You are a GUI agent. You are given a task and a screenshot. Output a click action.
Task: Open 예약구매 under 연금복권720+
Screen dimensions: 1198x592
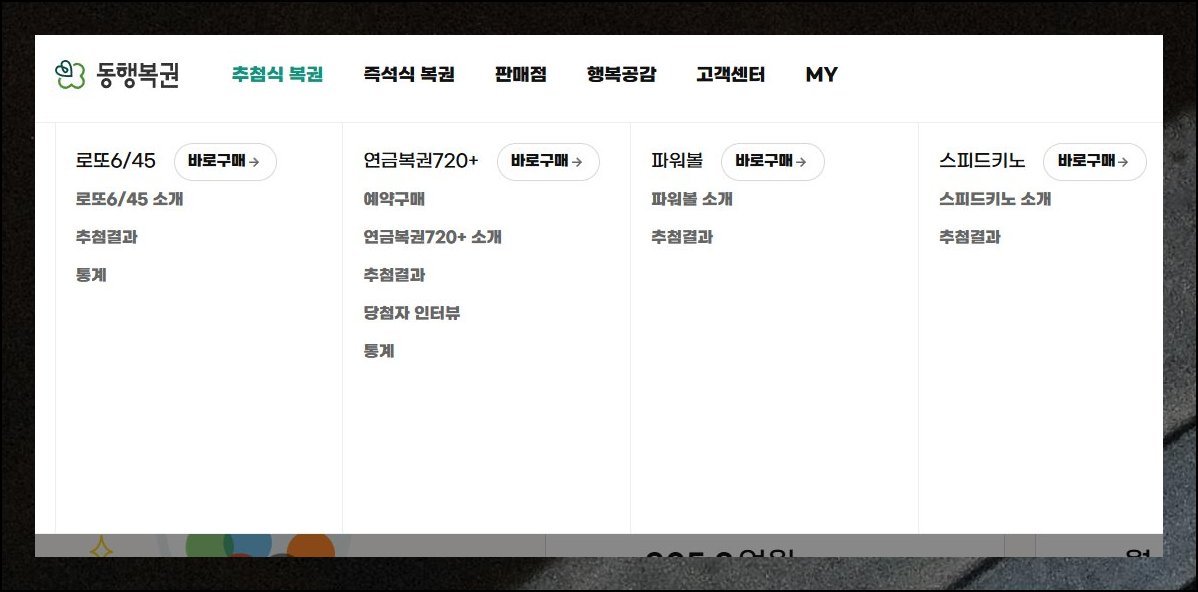394,199
